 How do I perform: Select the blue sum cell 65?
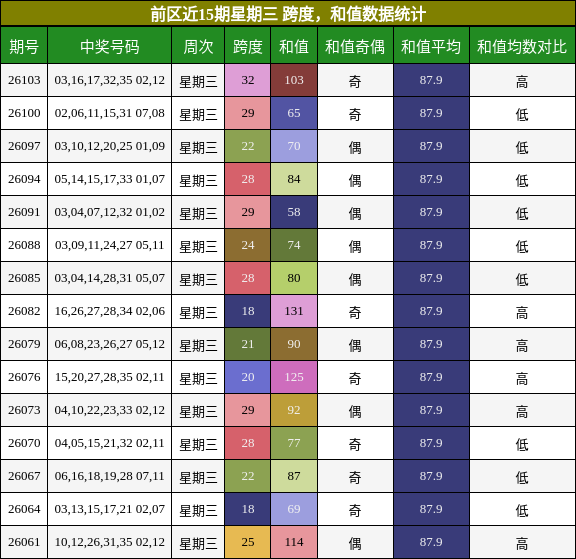(x=294, y=113)
